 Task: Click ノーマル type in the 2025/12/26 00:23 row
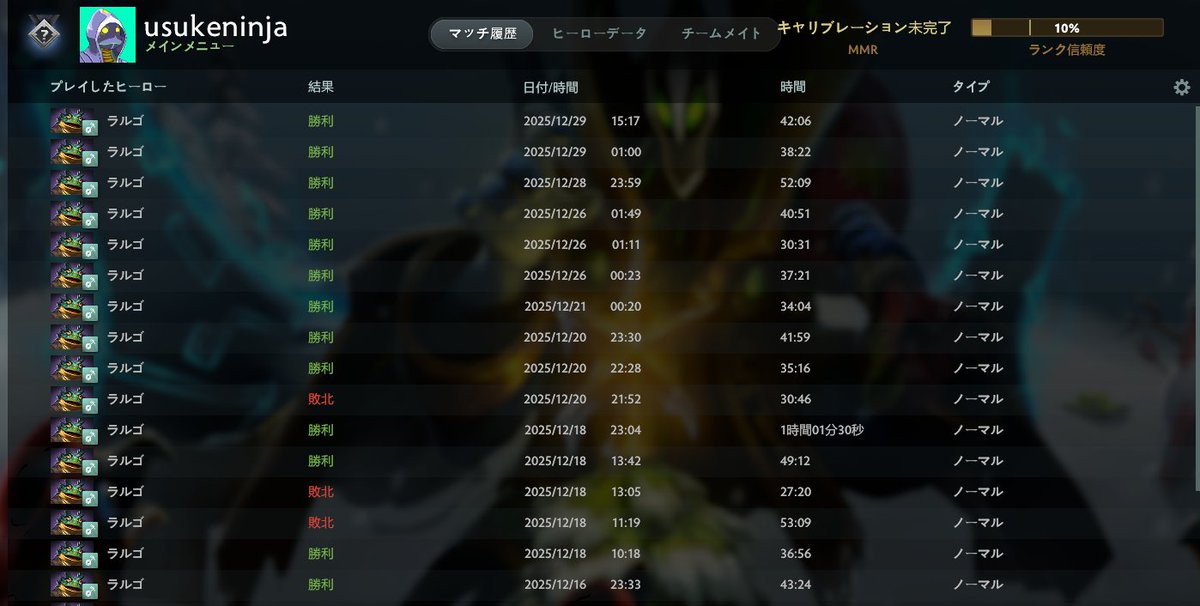pos(978,275)
